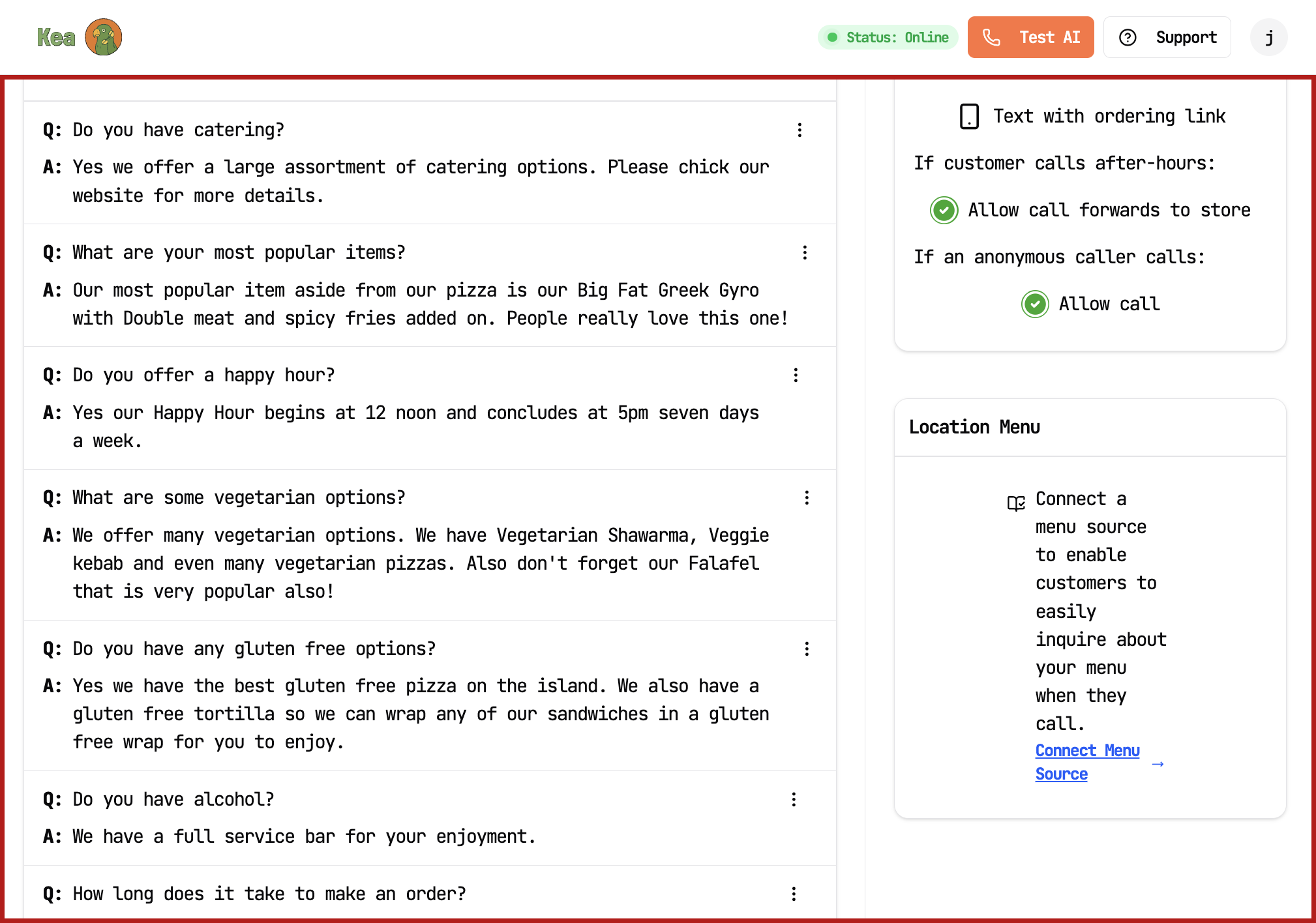
Task: Select the gluten free options answer text
Action: [x=421, y=714]
